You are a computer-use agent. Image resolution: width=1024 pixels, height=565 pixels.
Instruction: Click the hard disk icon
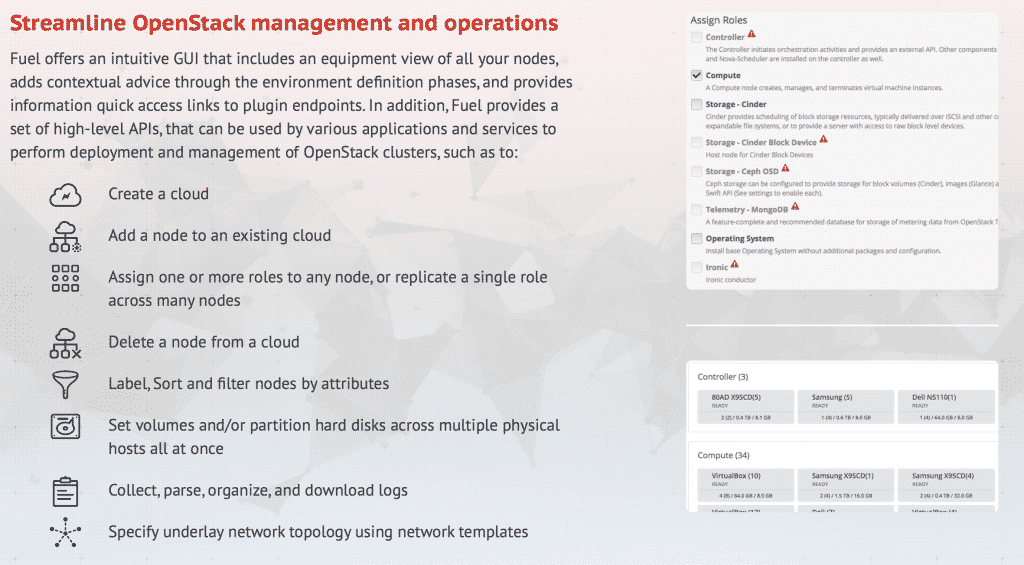[x=65, y=427]
